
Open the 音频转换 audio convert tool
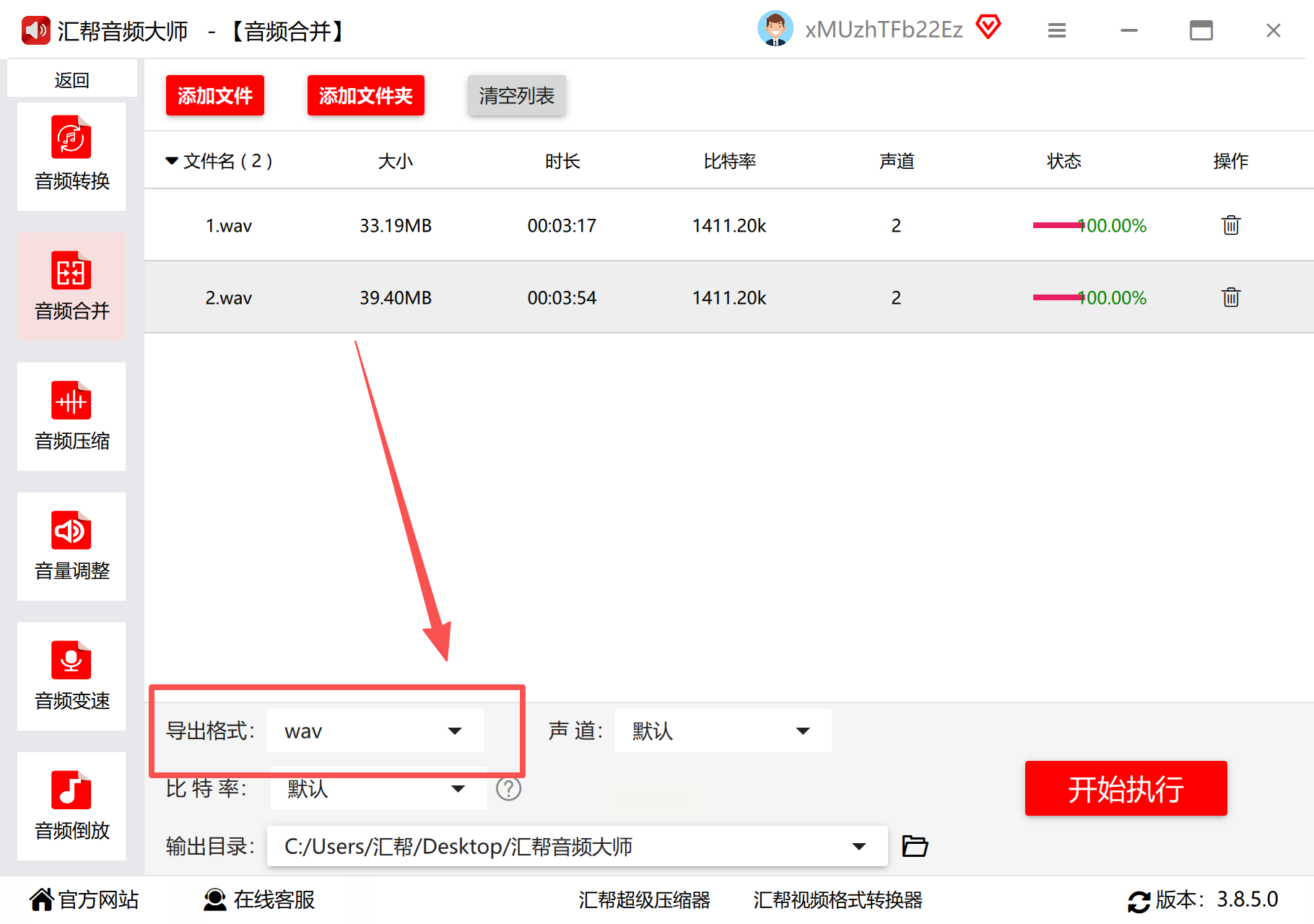(x=71, y=156)
